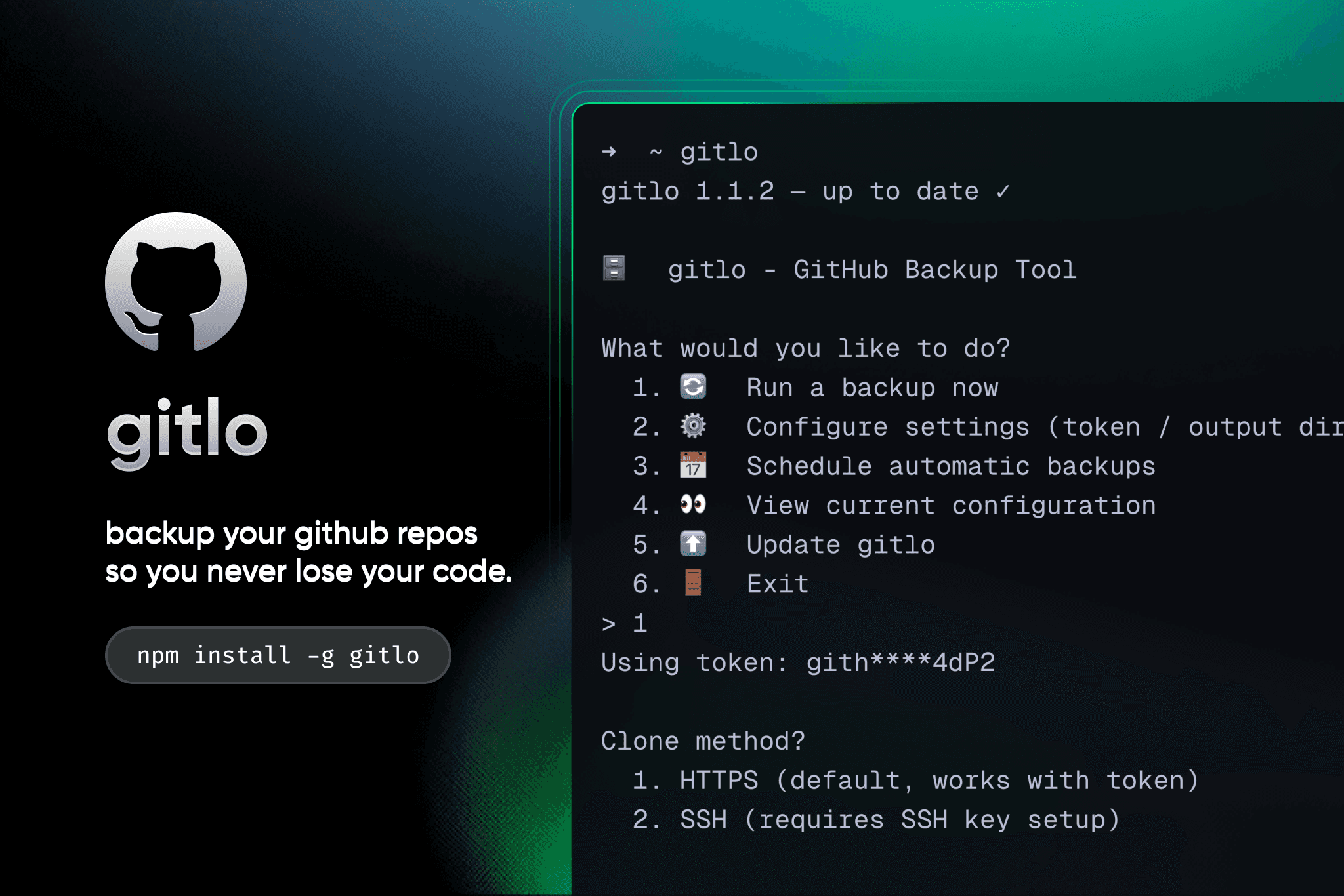Choose 'View current configuration' option
1344x896 pixels.
pos(952,506)
